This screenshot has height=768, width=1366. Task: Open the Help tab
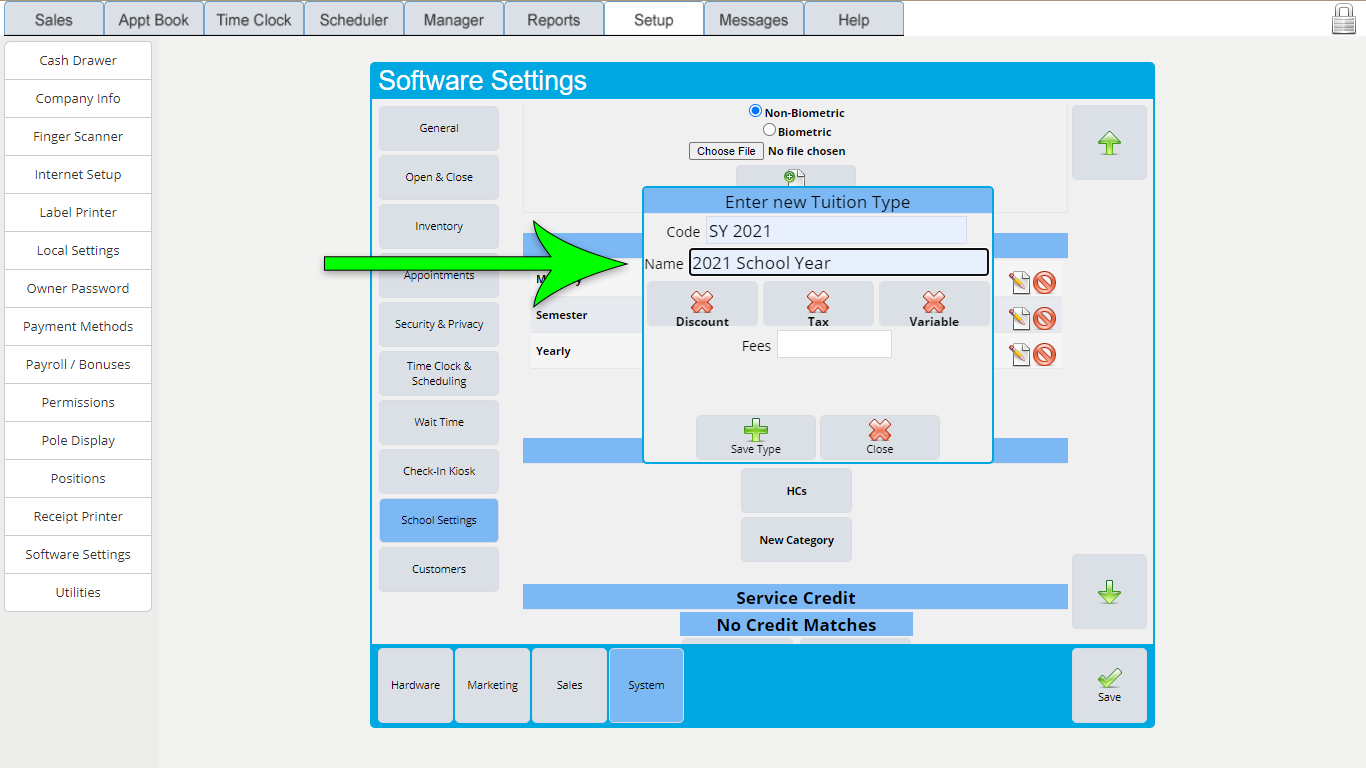(854, 19)
